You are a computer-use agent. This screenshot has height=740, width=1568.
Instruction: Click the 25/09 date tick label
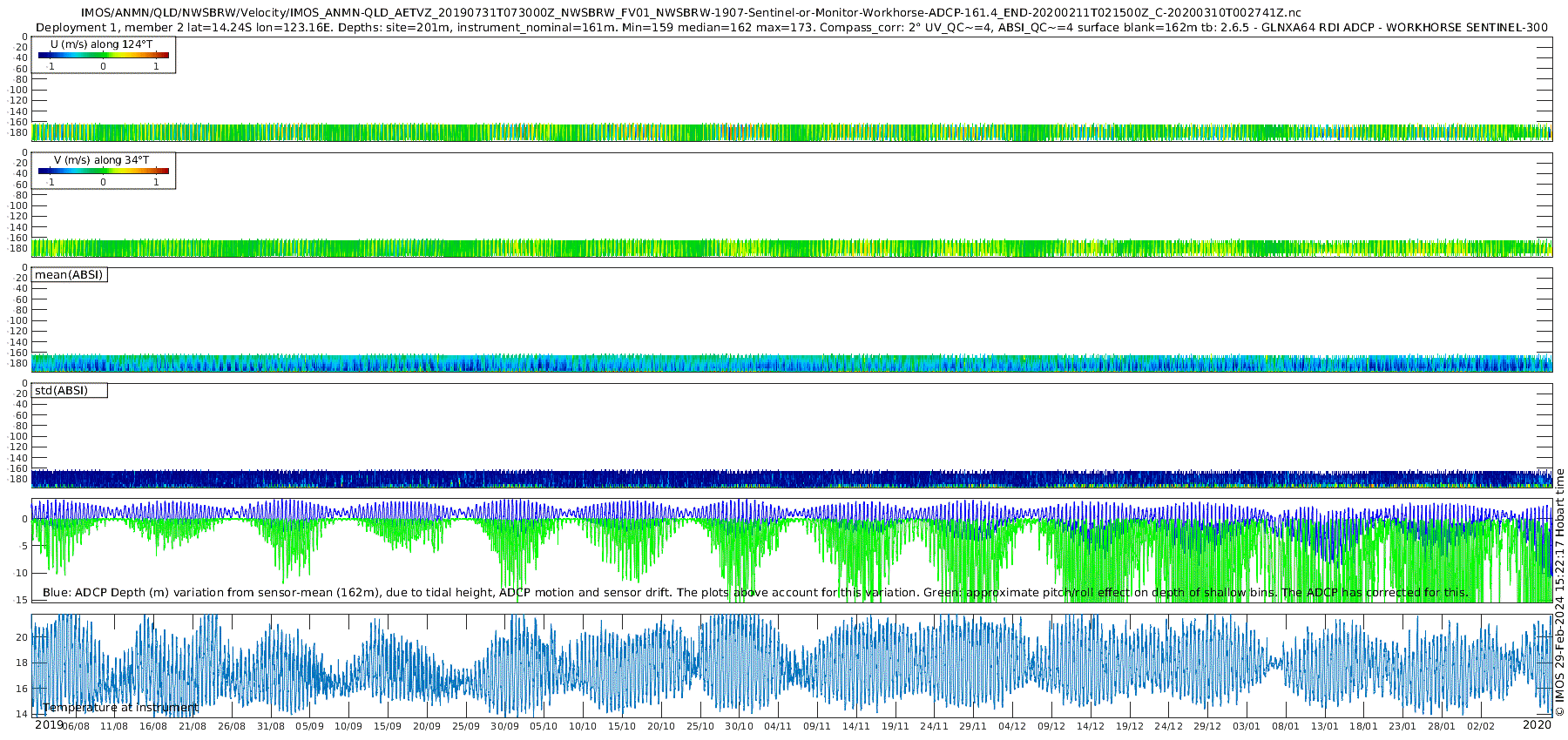466,726
